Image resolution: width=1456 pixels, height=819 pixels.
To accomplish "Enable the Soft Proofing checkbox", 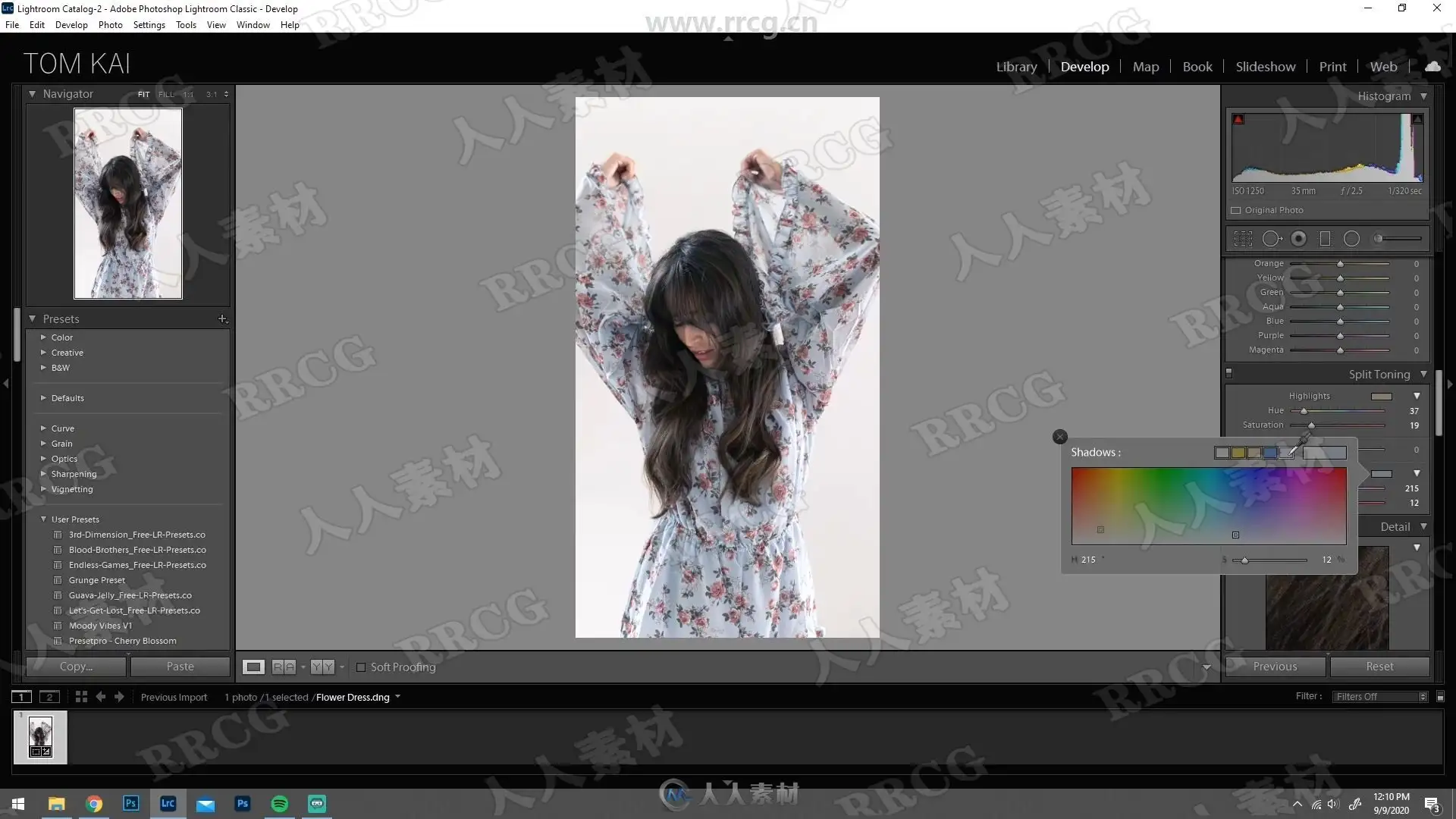I will (x=361, y=667).
